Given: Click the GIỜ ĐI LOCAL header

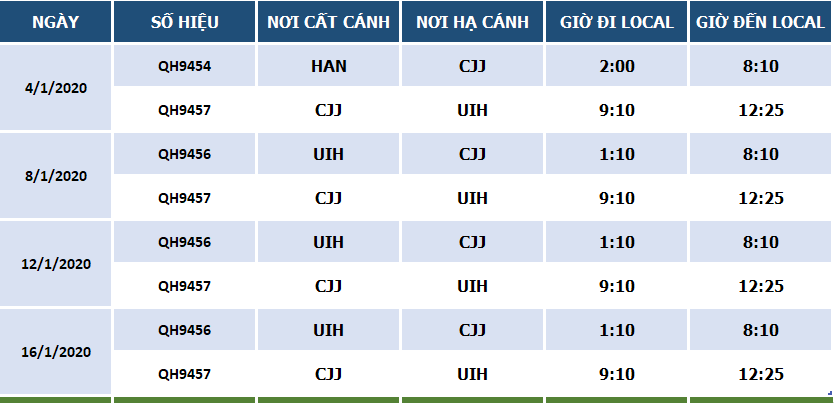Looking at the screenshot, I should pos(616,22).
